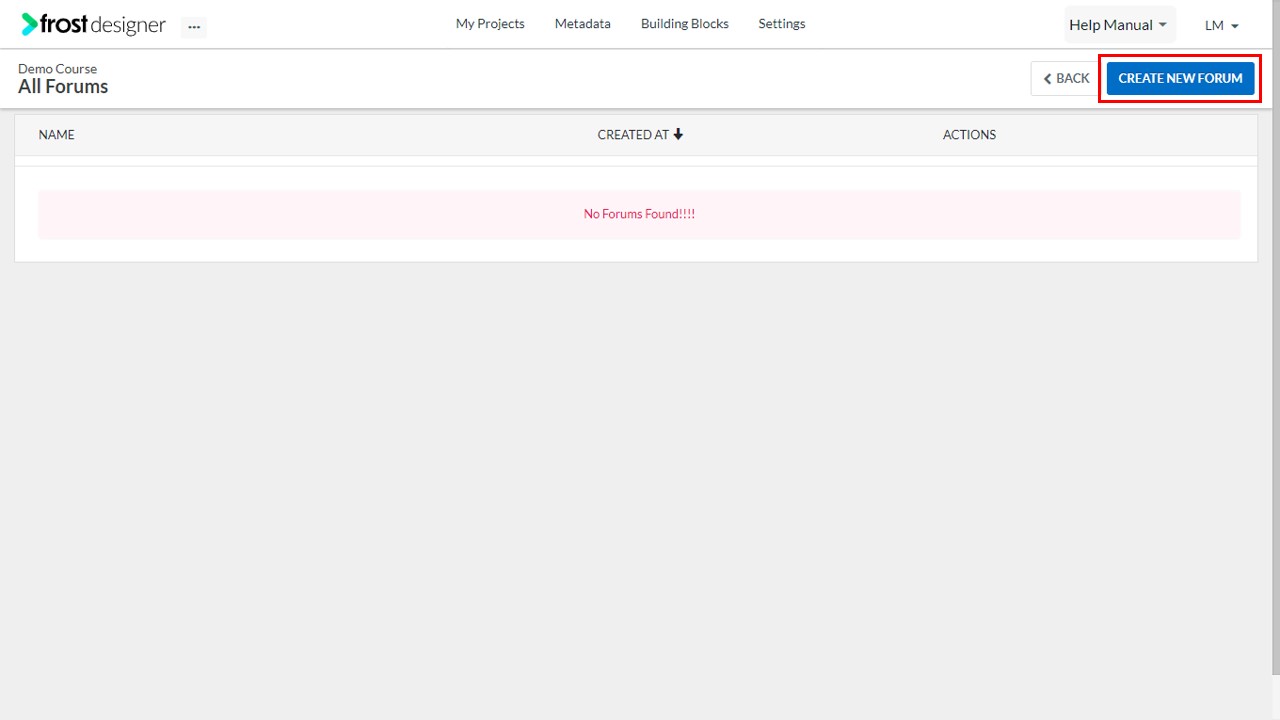
Task: Open Building Blocks
Action: pyautogui.click(x=685, y=24)
